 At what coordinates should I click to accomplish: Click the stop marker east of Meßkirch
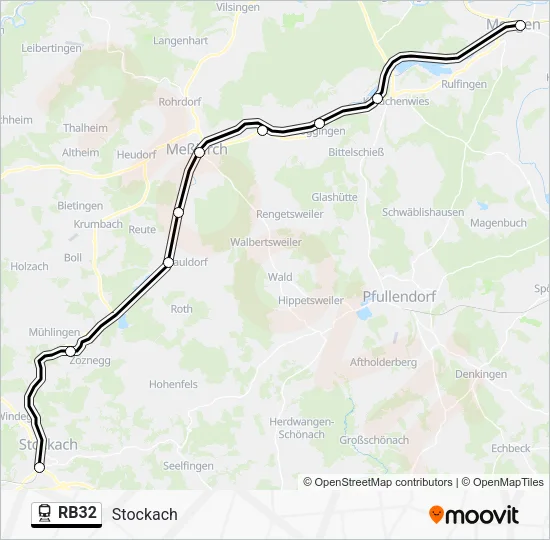pyautogui.click(x=262, y=131)
